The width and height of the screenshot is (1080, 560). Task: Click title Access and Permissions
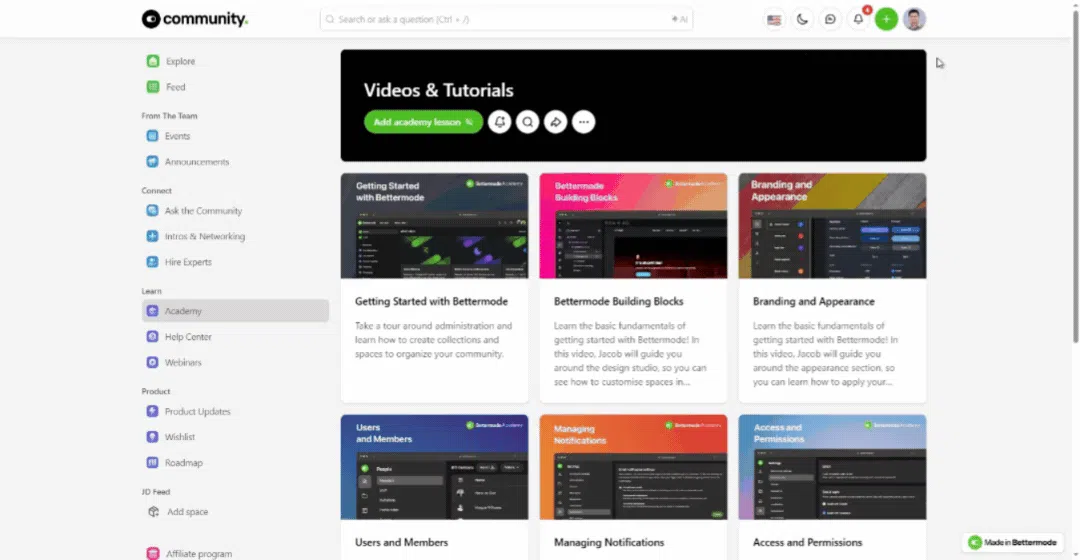807,543
